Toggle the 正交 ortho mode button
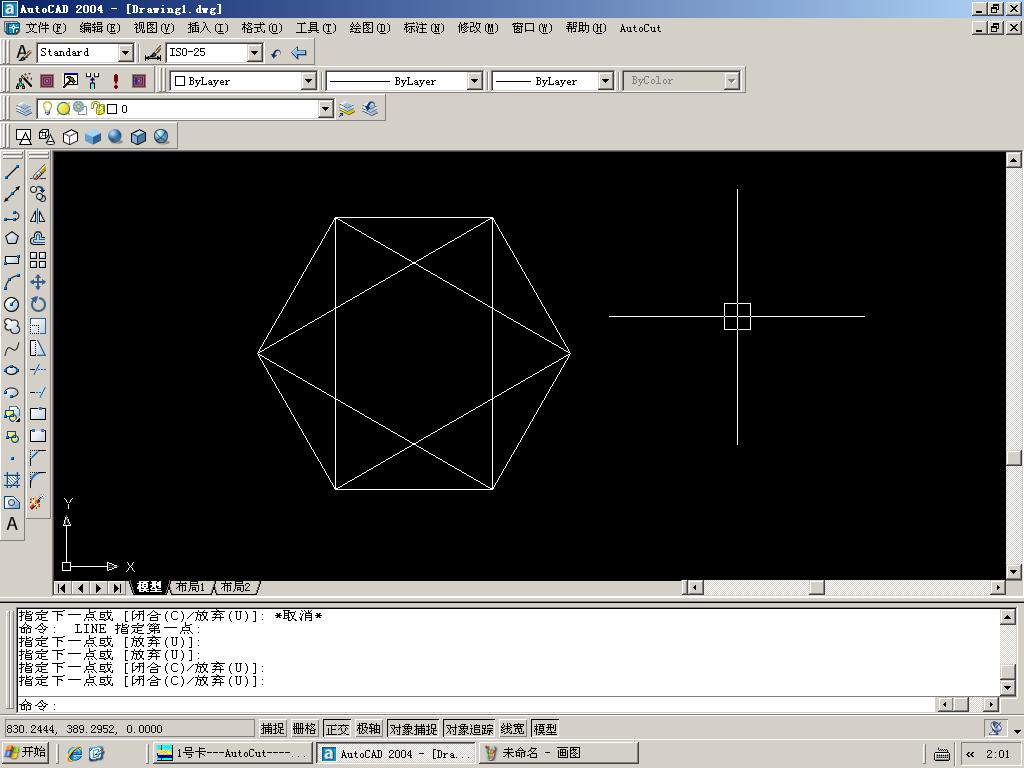 point(338,729)
